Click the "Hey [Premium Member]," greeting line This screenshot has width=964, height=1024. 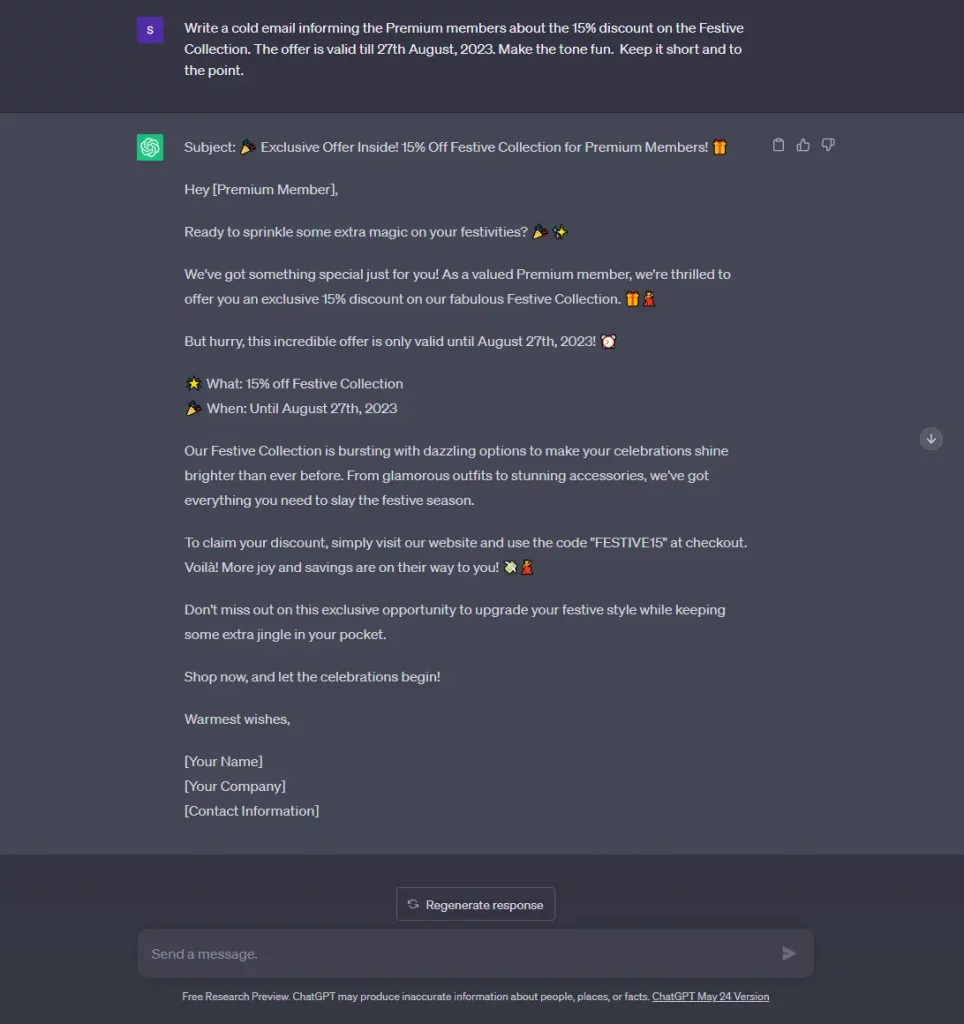click(x=261, y=189)
